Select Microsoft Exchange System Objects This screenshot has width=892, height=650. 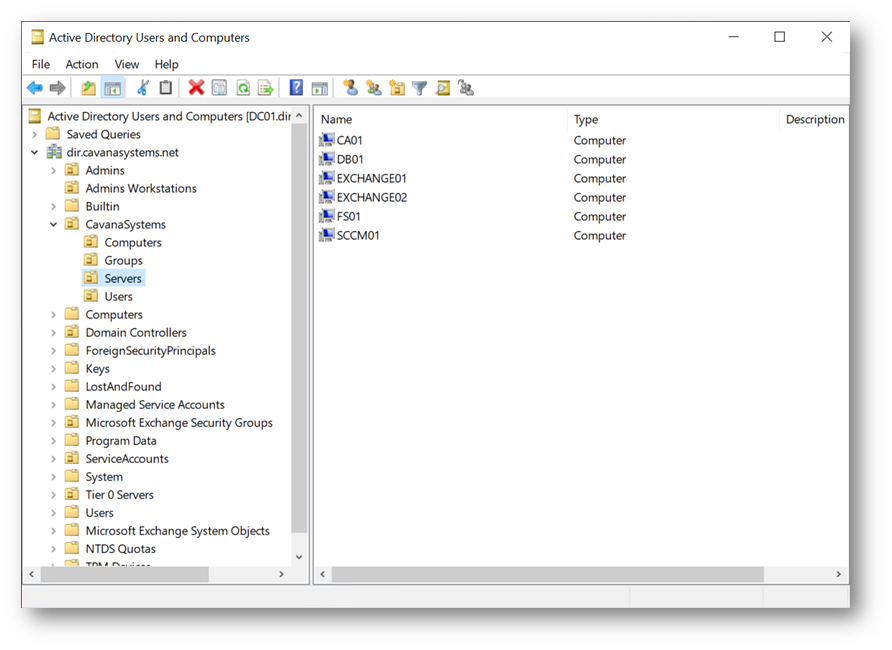click(x=177, y=531)
